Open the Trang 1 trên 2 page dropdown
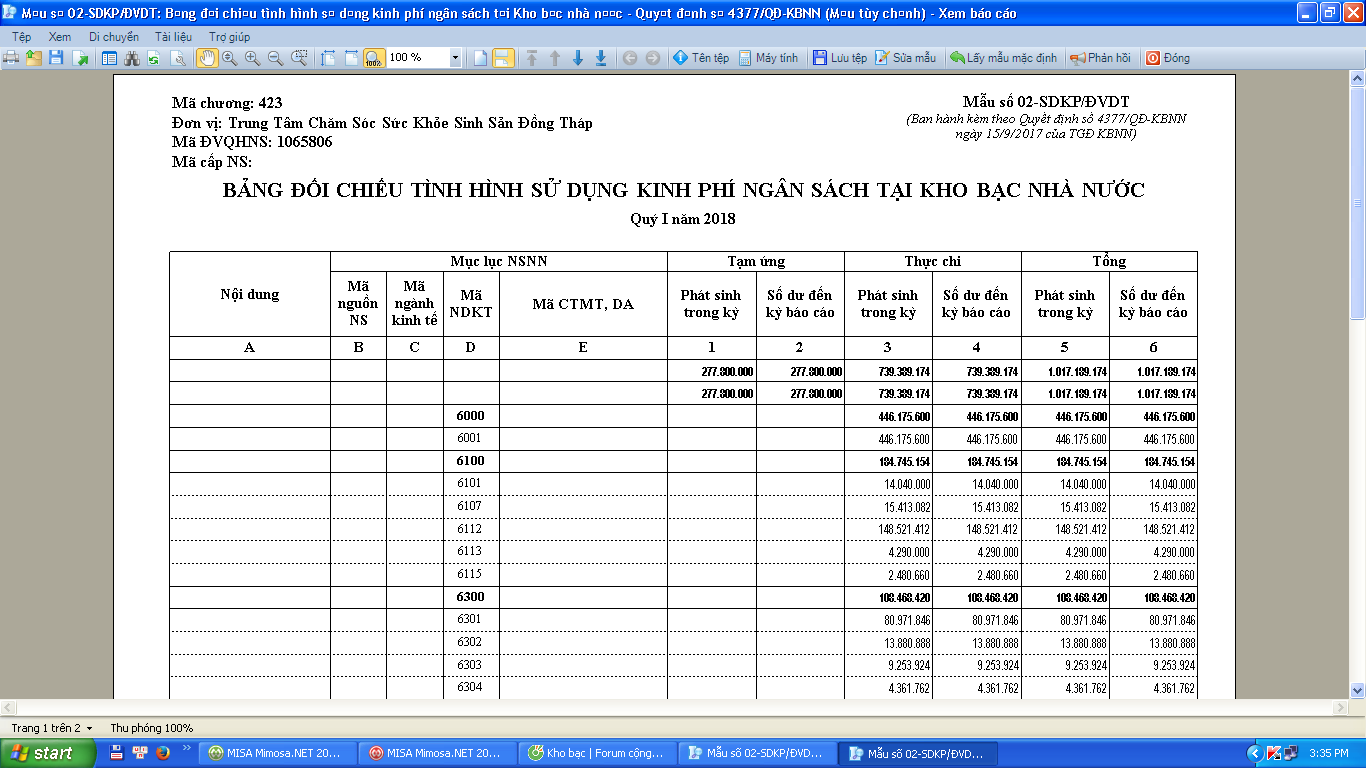Viewport: 1366px width, 768px height. [x=52, y=728]
